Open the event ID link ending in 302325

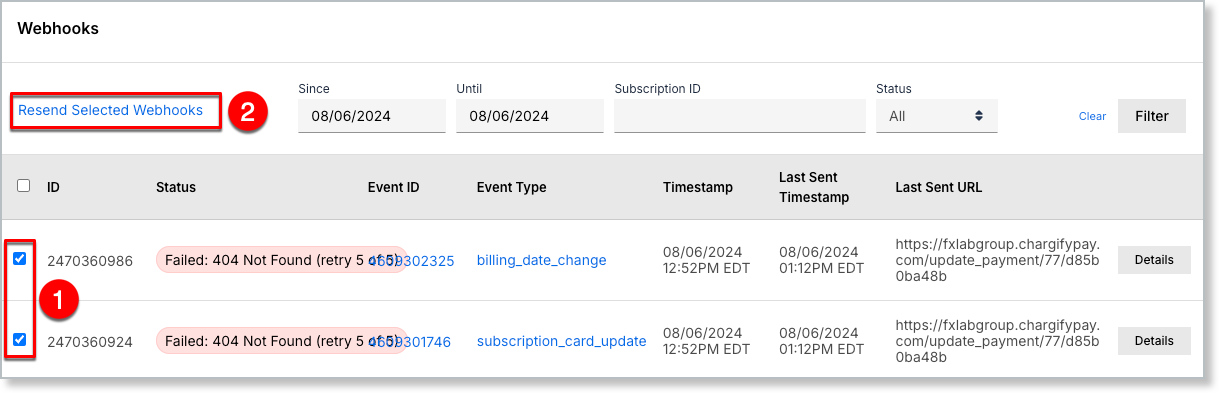tap(411, 260)
